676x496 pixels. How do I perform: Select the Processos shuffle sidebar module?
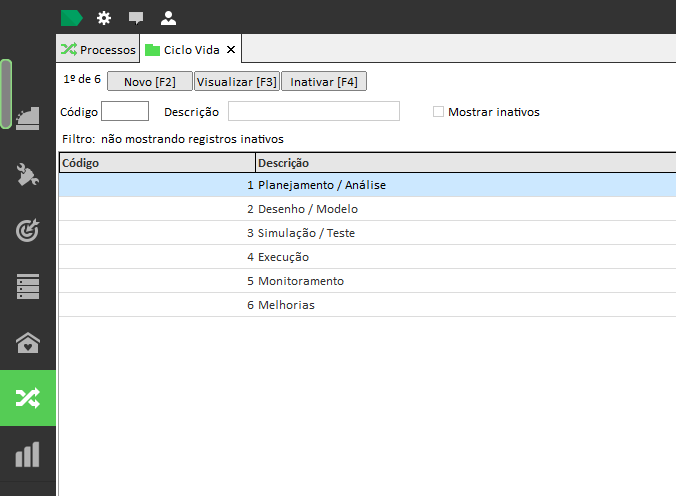click(28, 398)
